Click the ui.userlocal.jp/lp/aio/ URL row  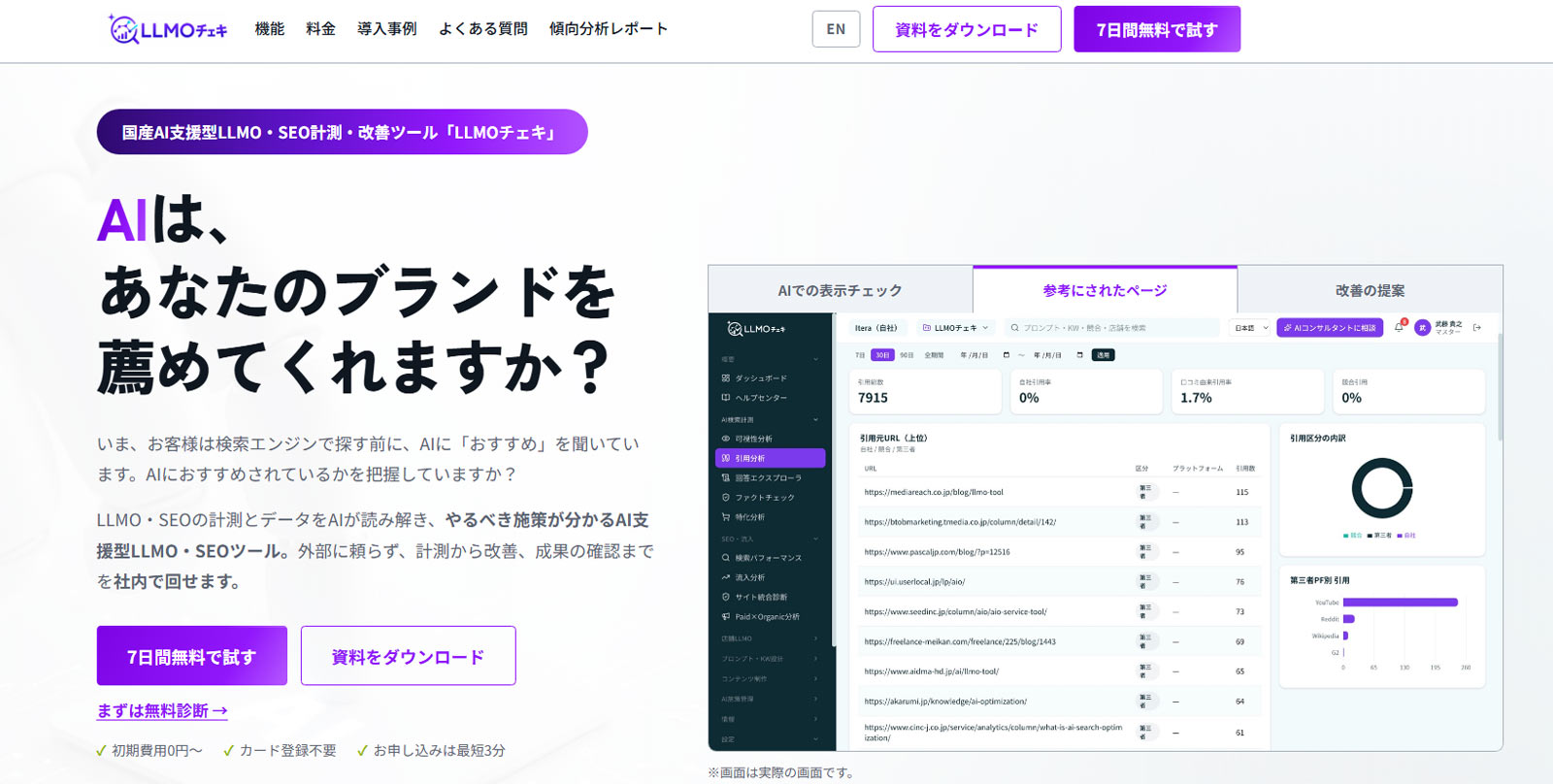coord(1058,582)
